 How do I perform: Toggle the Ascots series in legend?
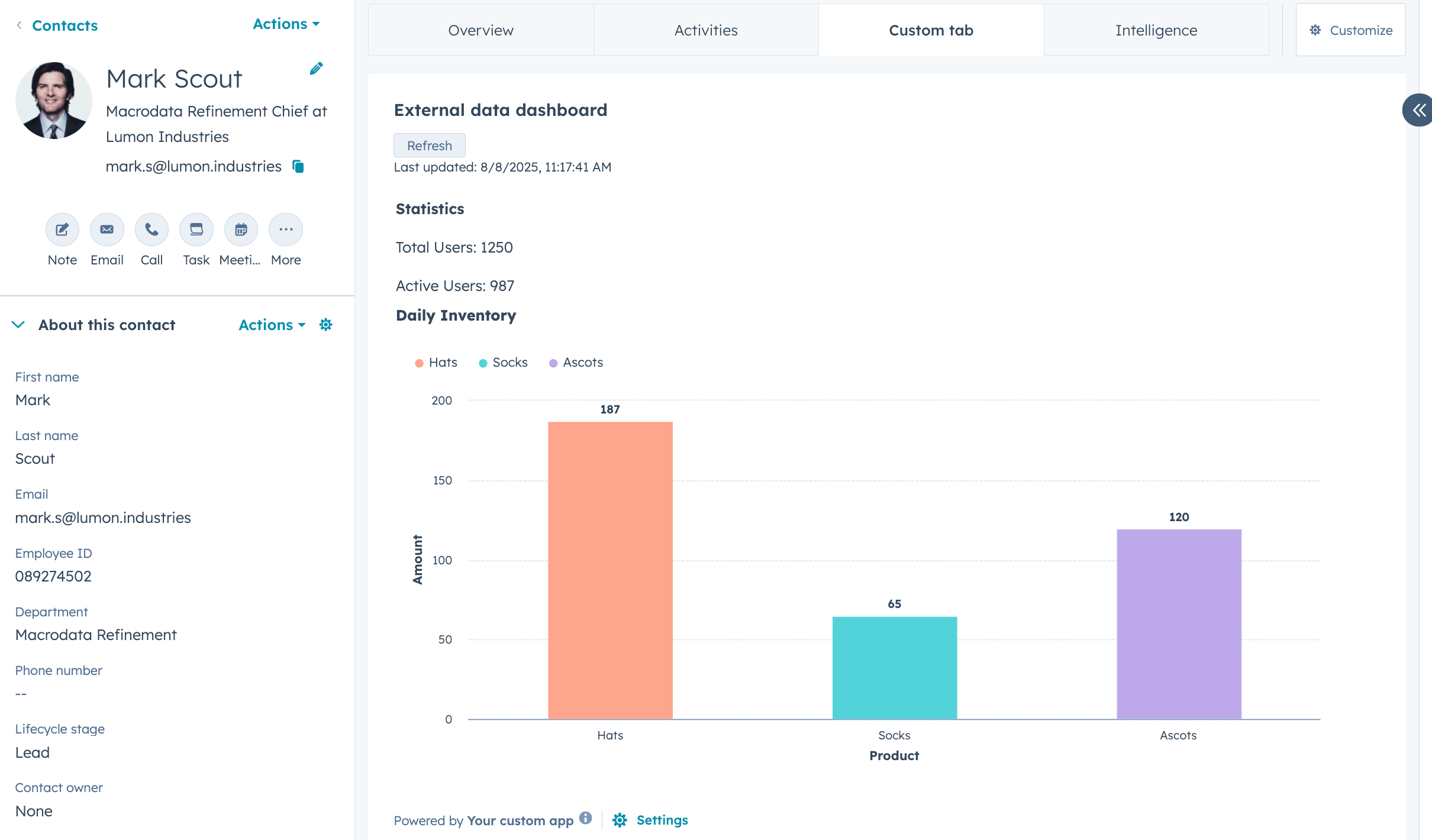pyautogui.click(x=576, y=363)
